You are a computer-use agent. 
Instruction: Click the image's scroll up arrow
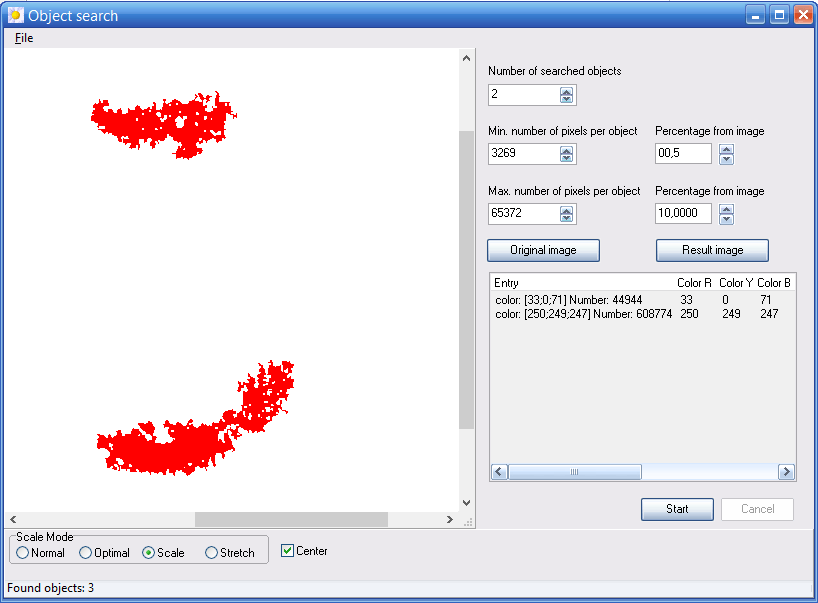pyautogui.click(x=466, y=58)
